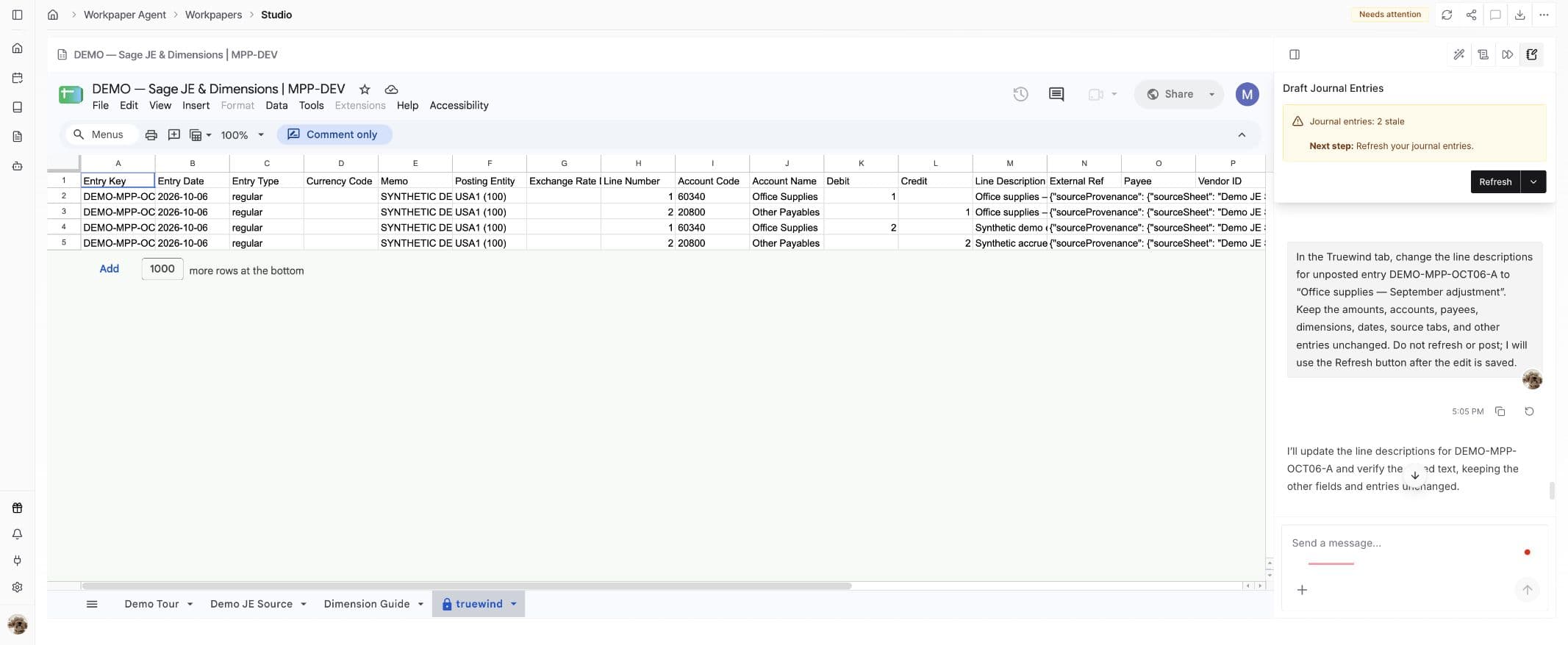Open the truewind tab dropdown arrow
This screenshot has height=645, width=1568.
coord(514,604)
